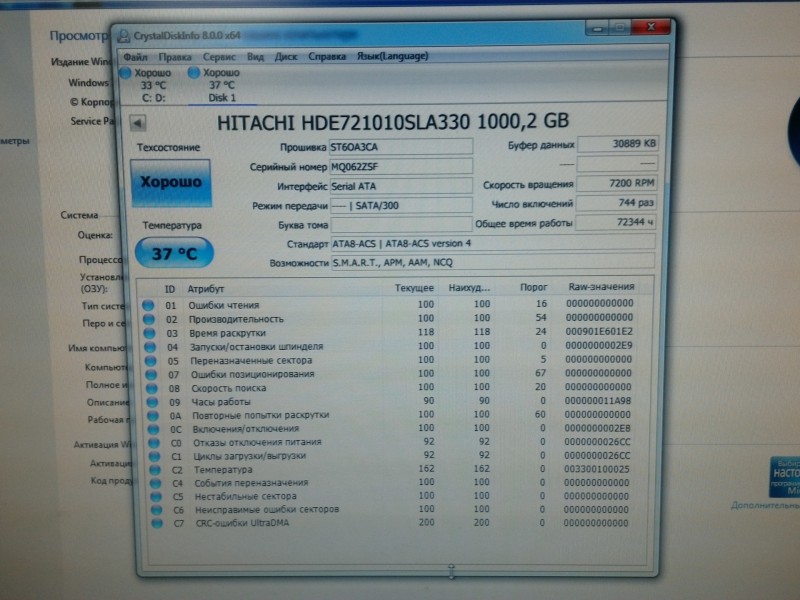Click status icon for 05 Переназначенные сектора
800x600 pixels.
pos(151,361)
